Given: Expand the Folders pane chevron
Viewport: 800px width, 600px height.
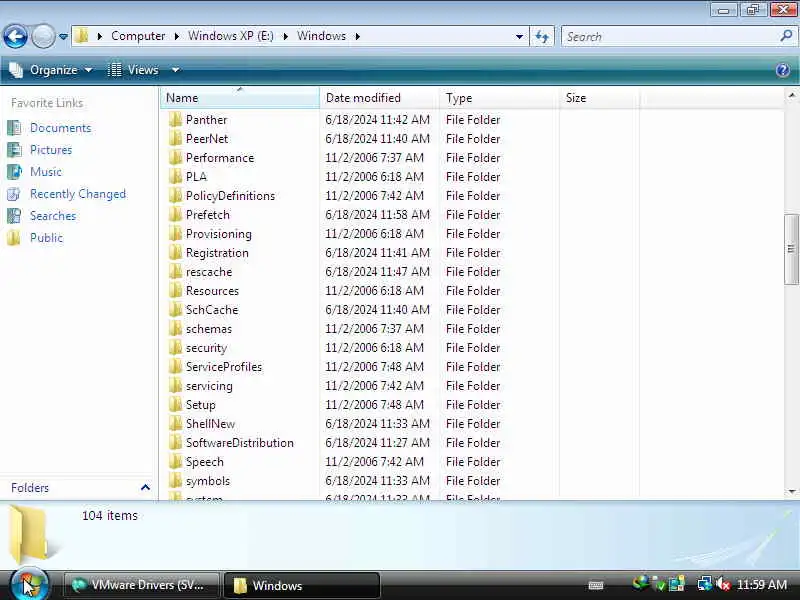Looking at the screenshot, I should click(145, 487).
